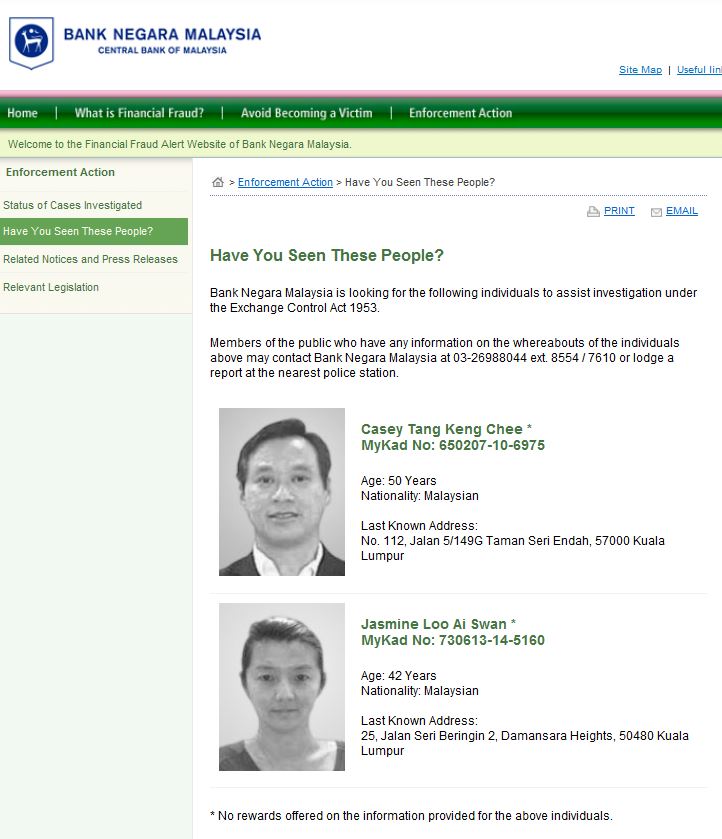The image size is (722, 839).
Task: Click the Site Map link
Action: click(640, 70)
